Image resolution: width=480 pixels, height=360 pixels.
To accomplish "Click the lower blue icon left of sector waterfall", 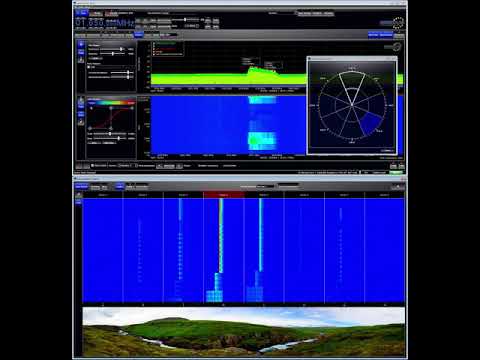I will click(x=79, y=202).
